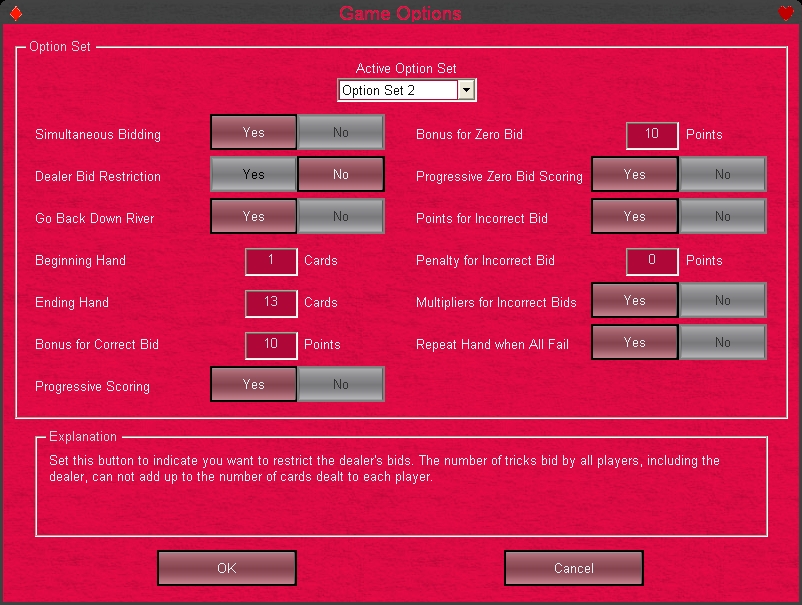Turn Progressive Scoring on with Yes
This screenshot has width=802, height=605.
pyautogui.click(x=254, y=384)
